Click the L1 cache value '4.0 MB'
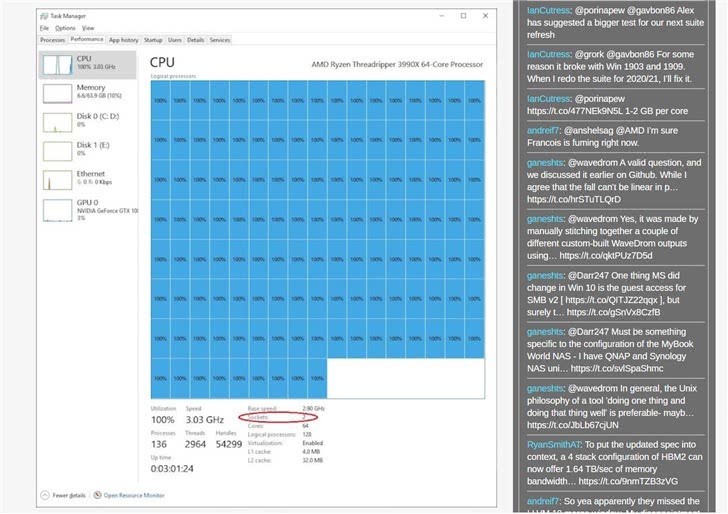 (x=312, y=452)
